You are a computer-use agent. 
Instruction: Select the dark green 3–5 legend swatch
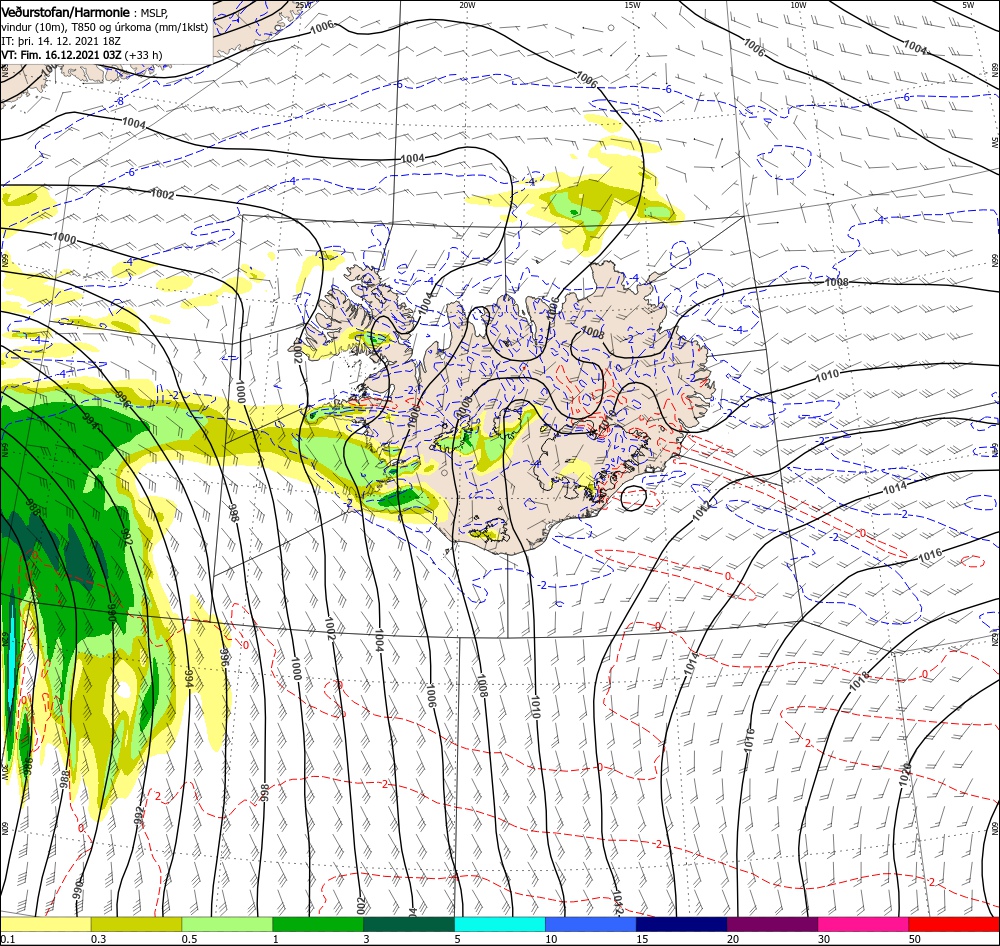[x=409, y=925]
